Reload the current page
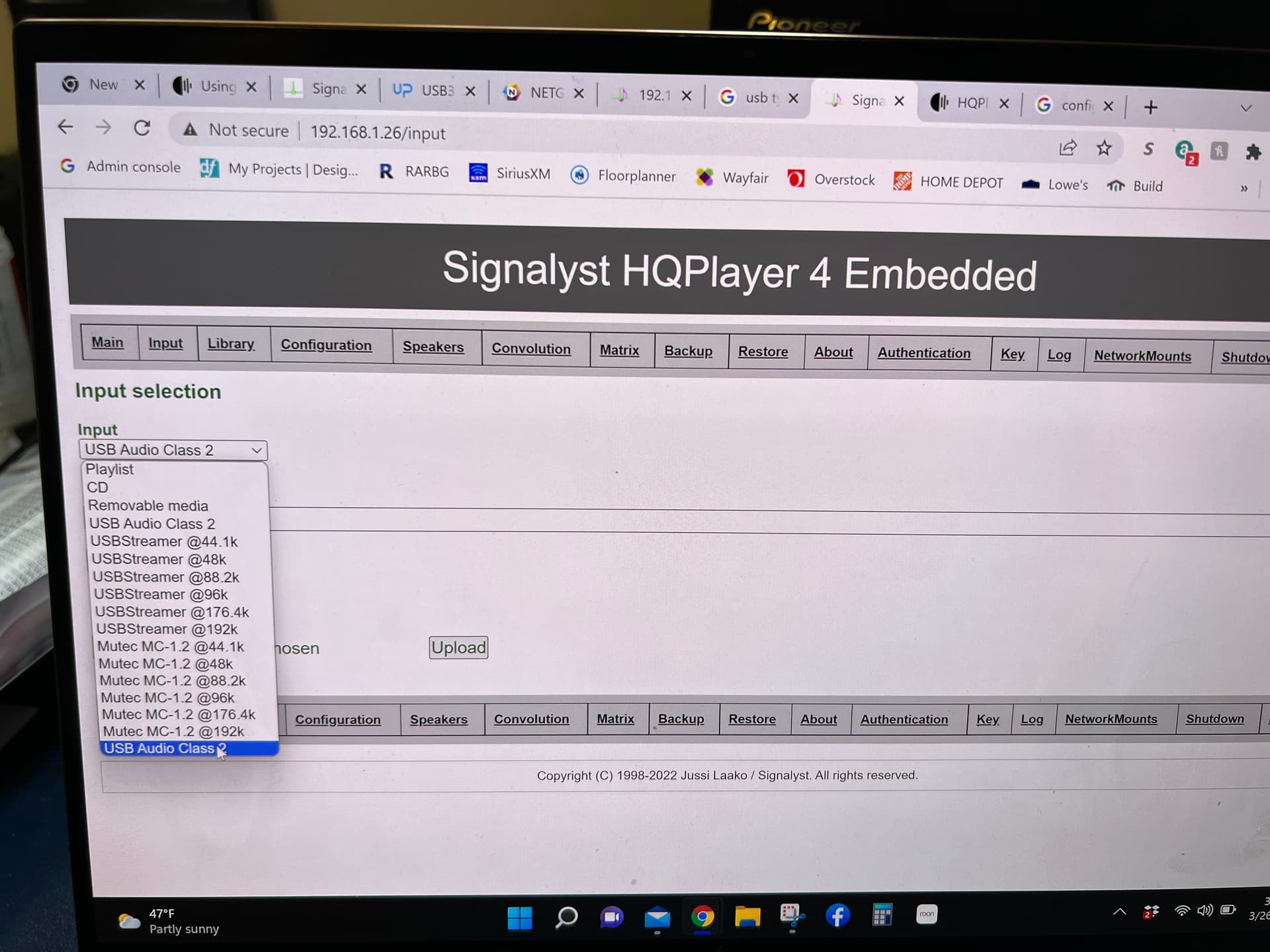Screen dimensions: 1270x952 click(142, 128)
